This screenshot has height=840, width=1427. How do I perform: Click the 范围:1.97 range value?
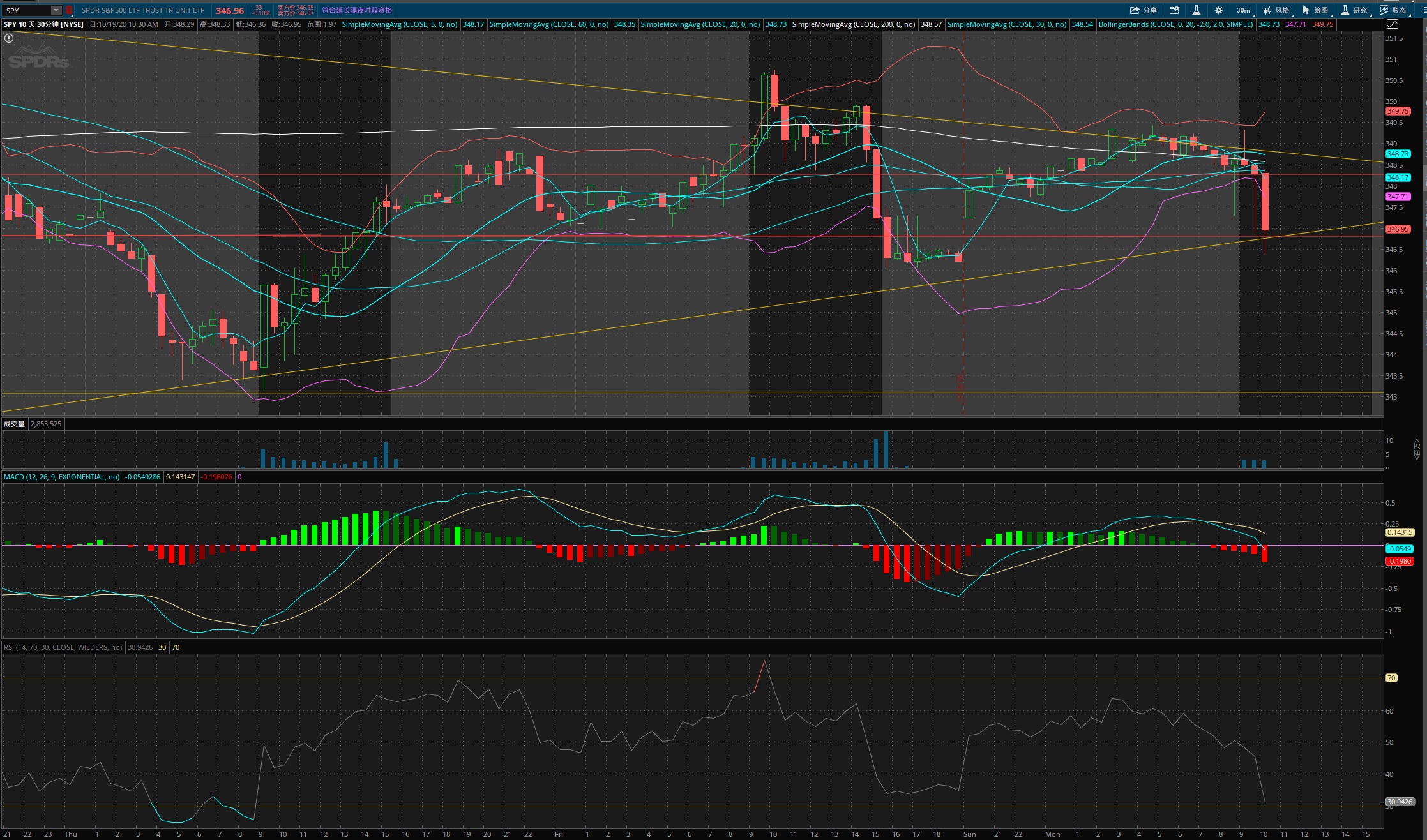click(322, 24)
